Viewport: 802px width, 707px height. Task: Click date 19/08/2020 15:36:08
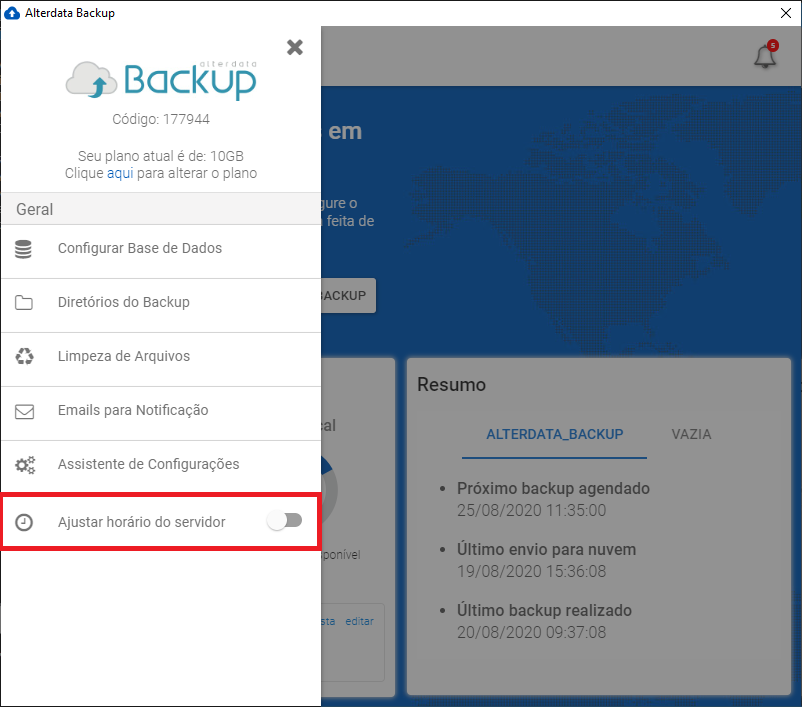tap(531, 571)
